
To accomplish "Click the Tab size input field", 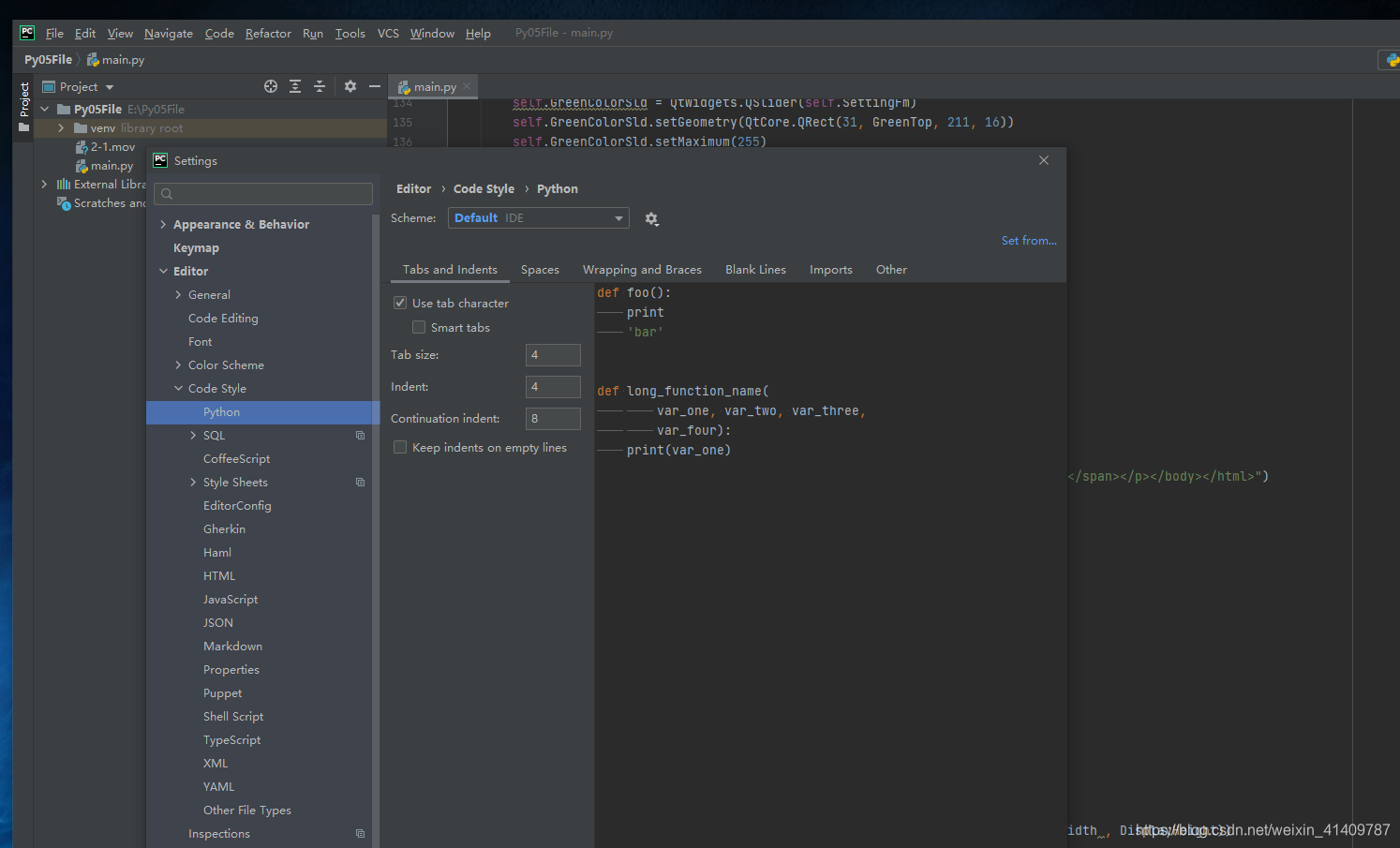I will click(x=553, y=354).
